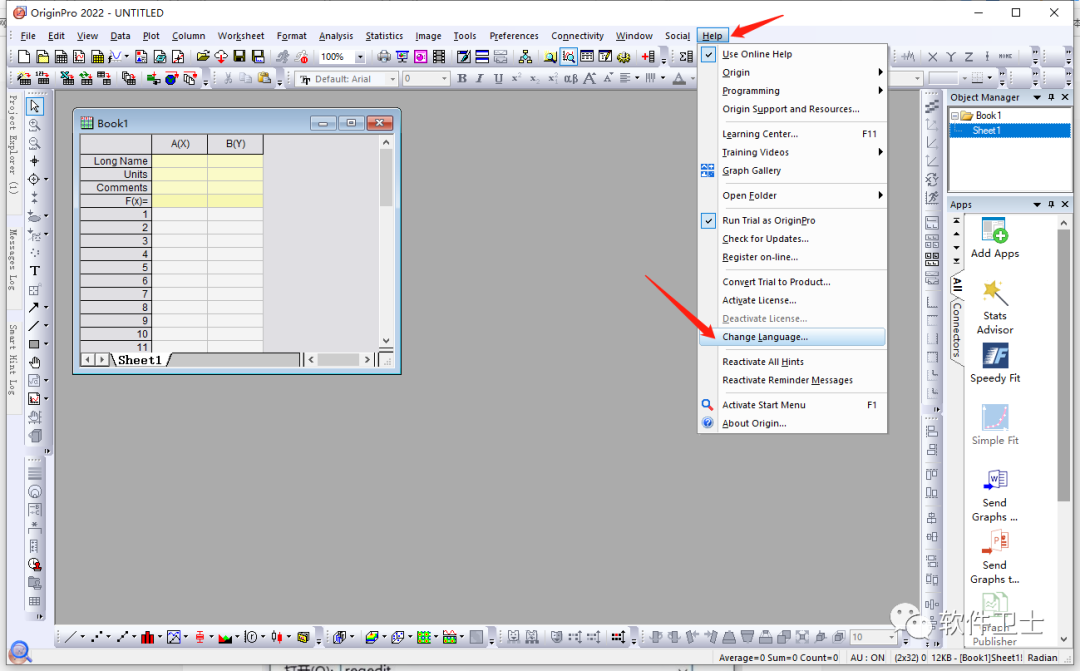Select the Rectangle drawing tool
Screen dimensions: 1080x671
tap(34, 344)
